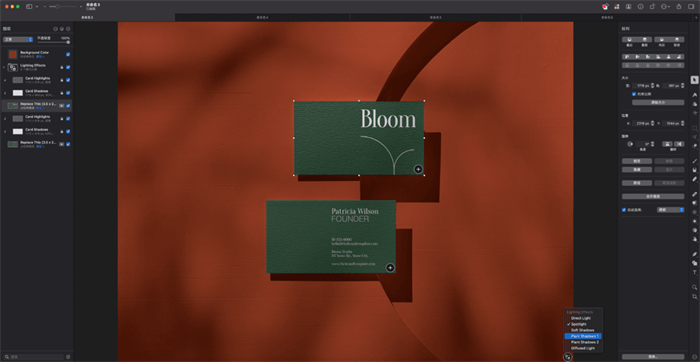The height and width of the screenshot is (362, 700).
Task: Expand the Lighting Effects layer group
Action: (x=4, y=67)
